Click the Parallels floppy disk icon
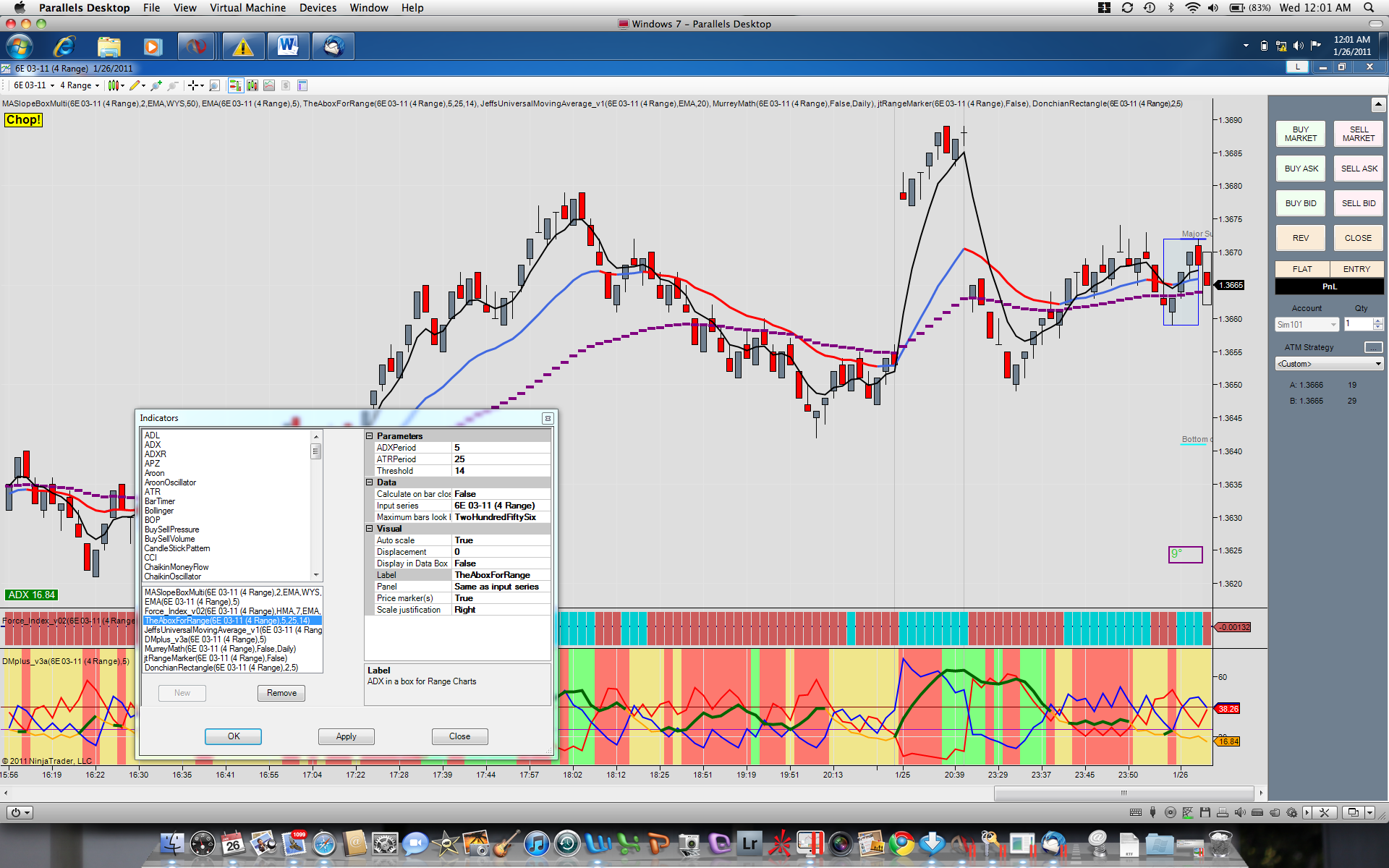 (1205, 812)
